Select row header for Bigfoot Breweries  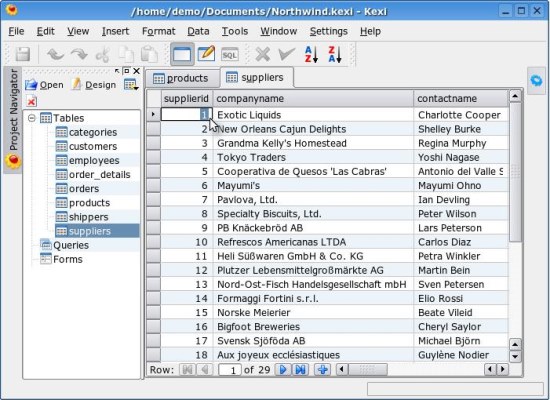pos(153,327)
